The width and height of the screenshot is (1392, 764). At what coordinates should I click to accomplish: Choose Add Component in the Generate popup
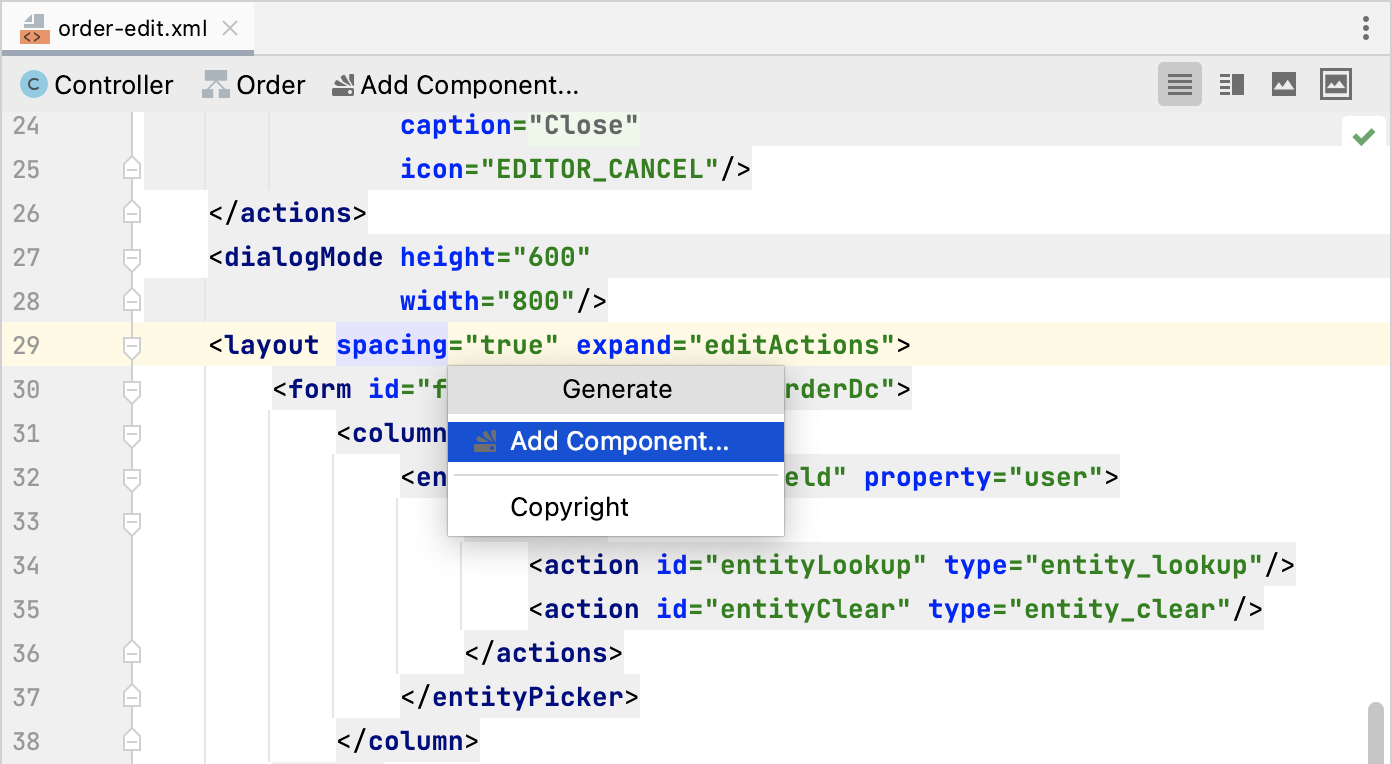616,441
